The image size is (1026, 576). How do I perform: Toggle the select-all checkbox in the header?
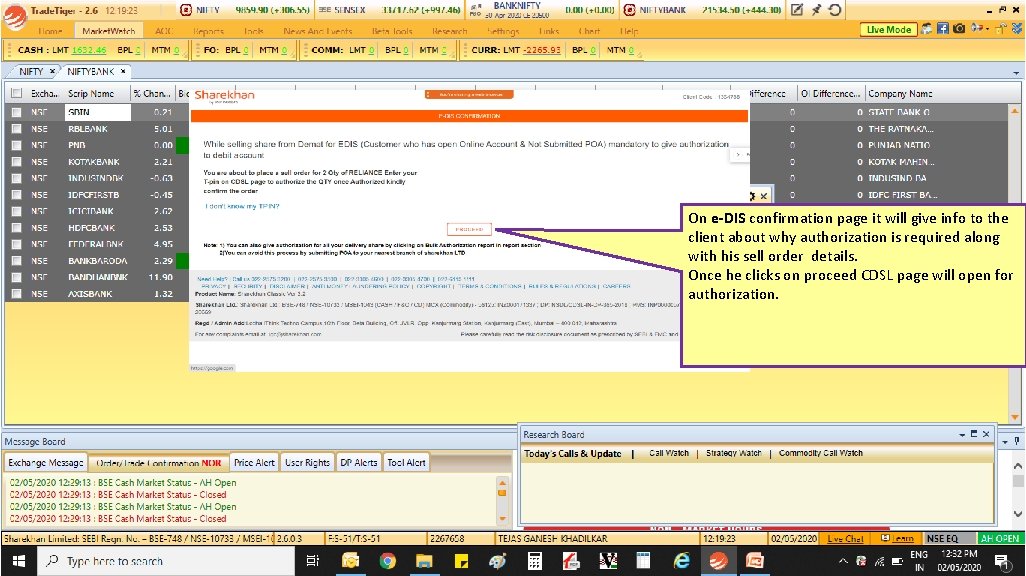[16, 94]
